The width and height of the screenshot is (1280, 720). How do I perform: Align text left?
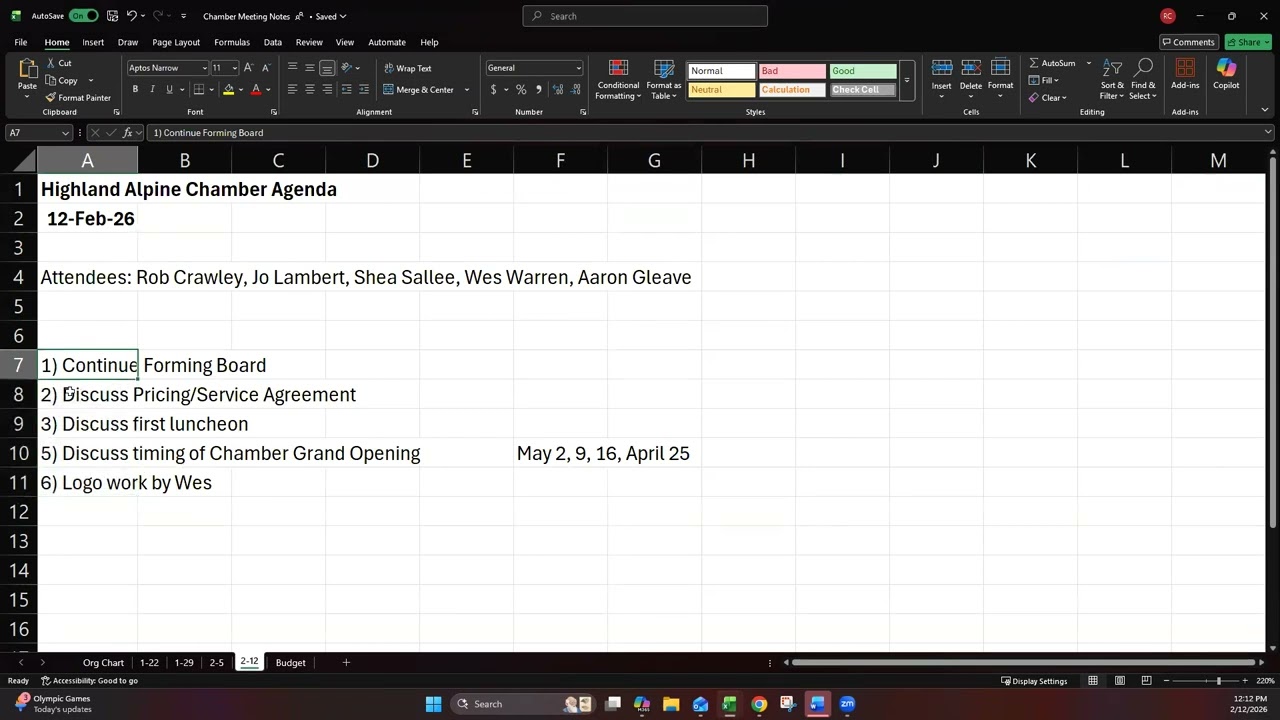point(292,89)
